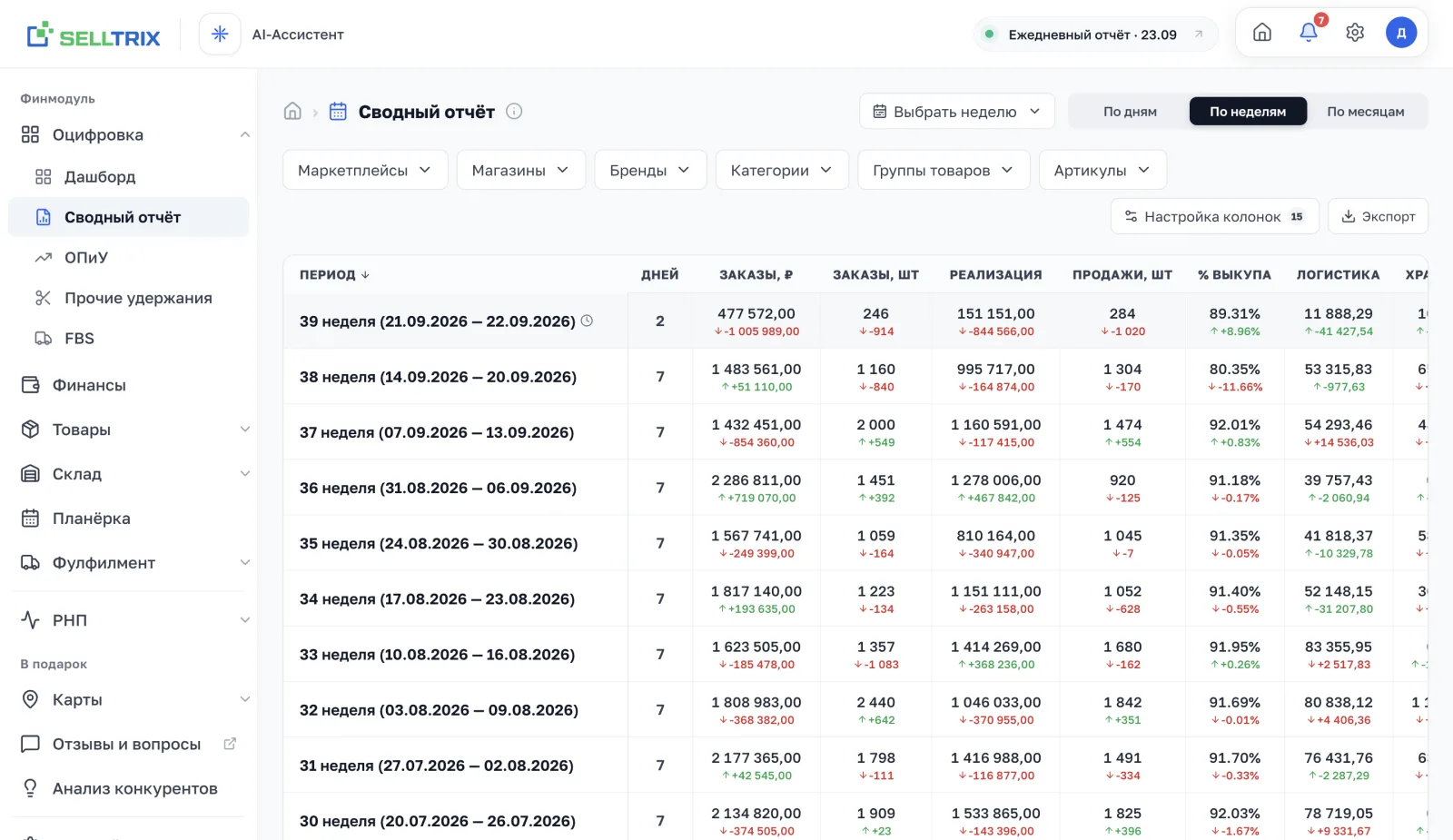Click info icon next to Сводный отчёт title

tap(514, 112)
